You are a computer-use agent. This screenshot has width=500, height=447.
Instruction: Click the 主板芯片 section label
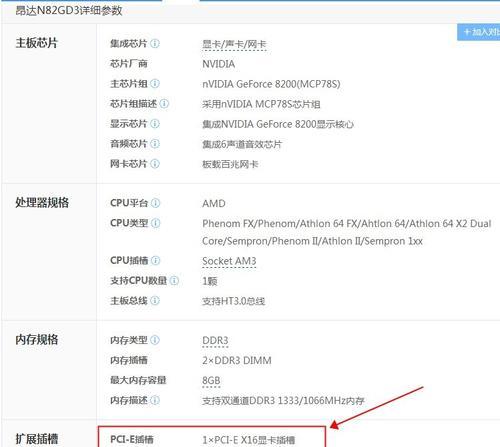36,43
